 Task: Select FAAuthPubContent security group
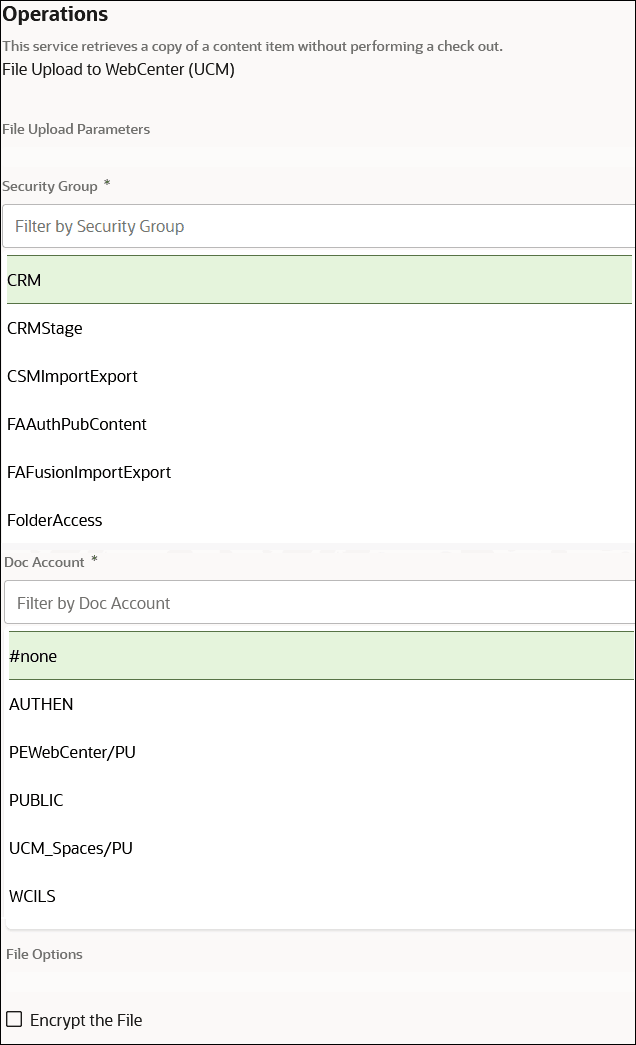(x=318, y=424)
